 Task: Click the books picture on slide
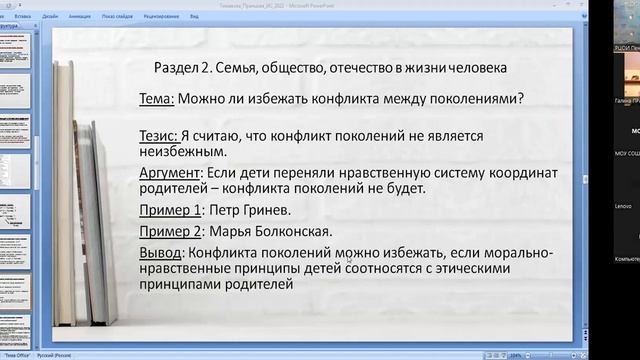[85, 194]
